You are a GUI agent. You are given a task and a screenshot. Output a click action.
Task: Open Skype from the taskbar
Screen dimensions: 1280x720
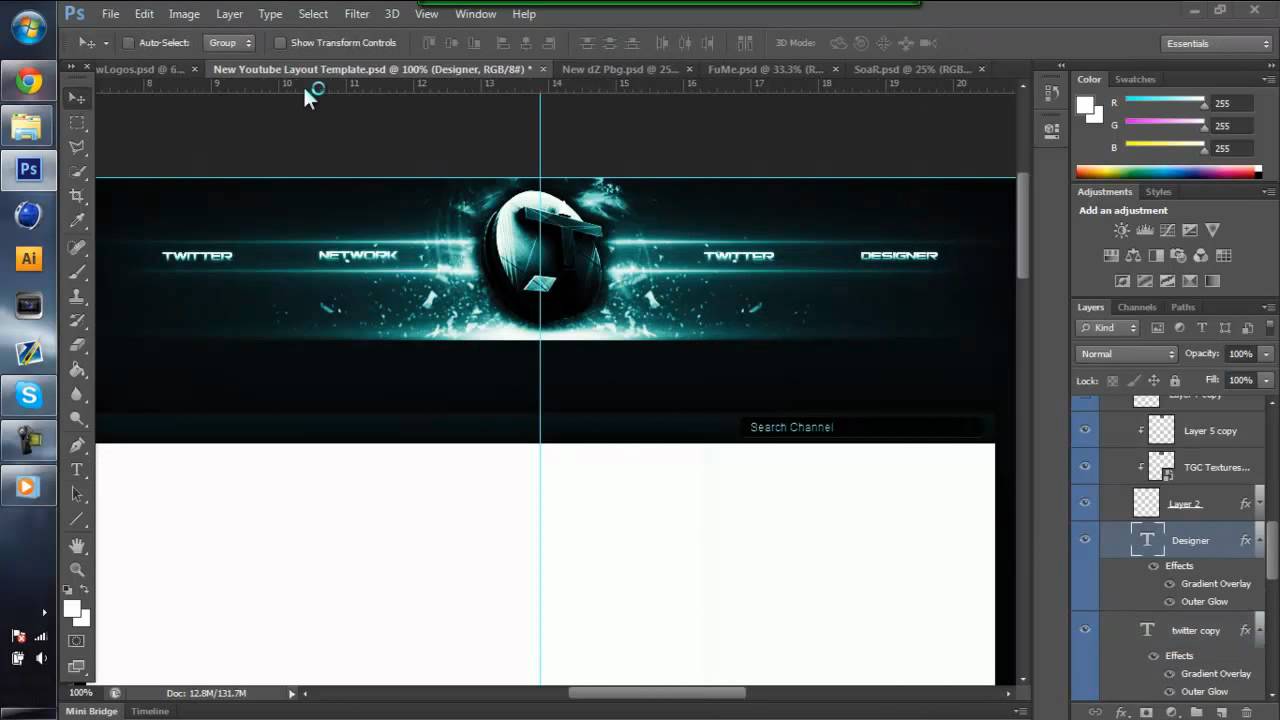point(28,396)
